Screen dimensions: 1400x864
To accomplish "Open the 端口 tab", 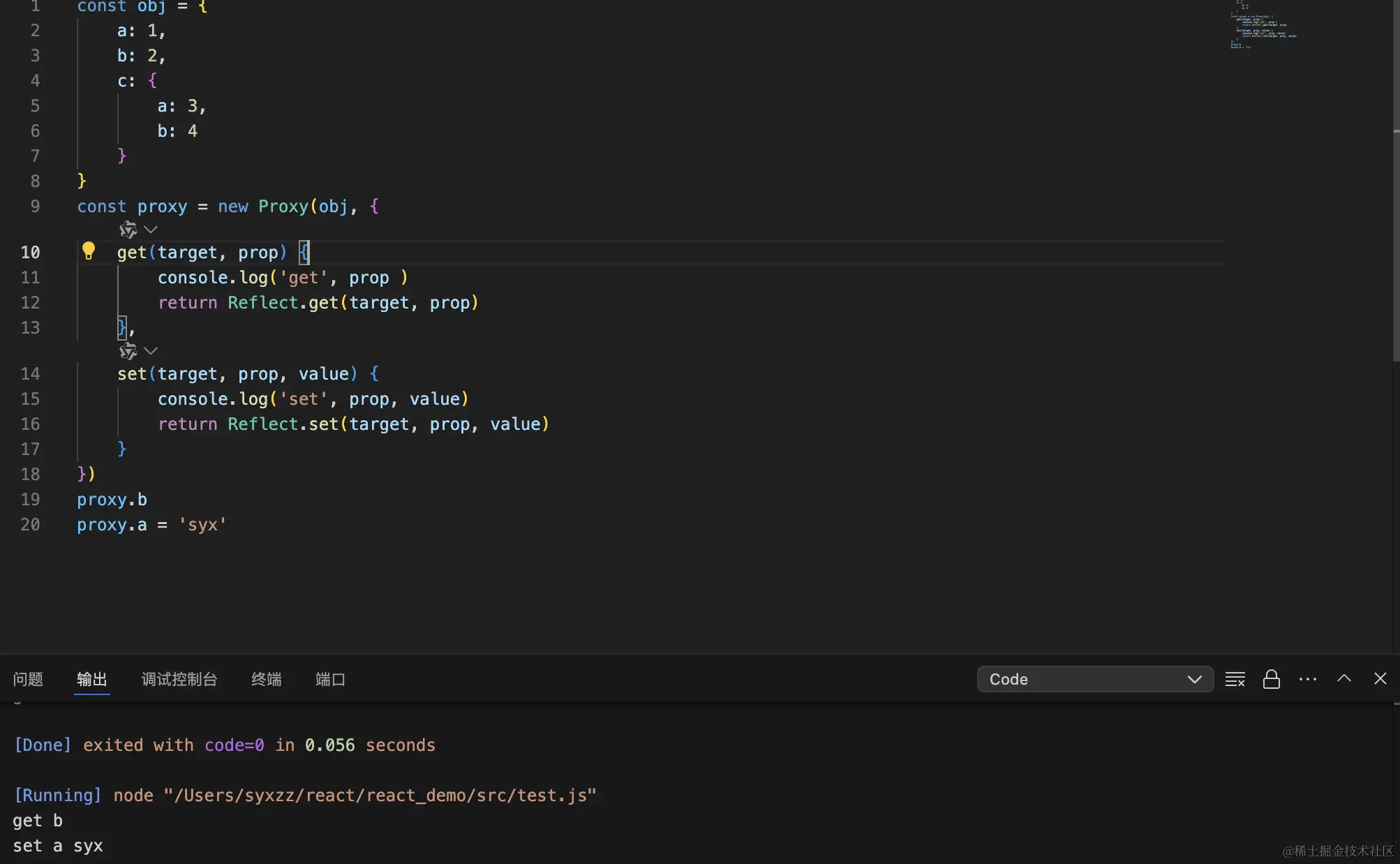I will coord(330,679).
